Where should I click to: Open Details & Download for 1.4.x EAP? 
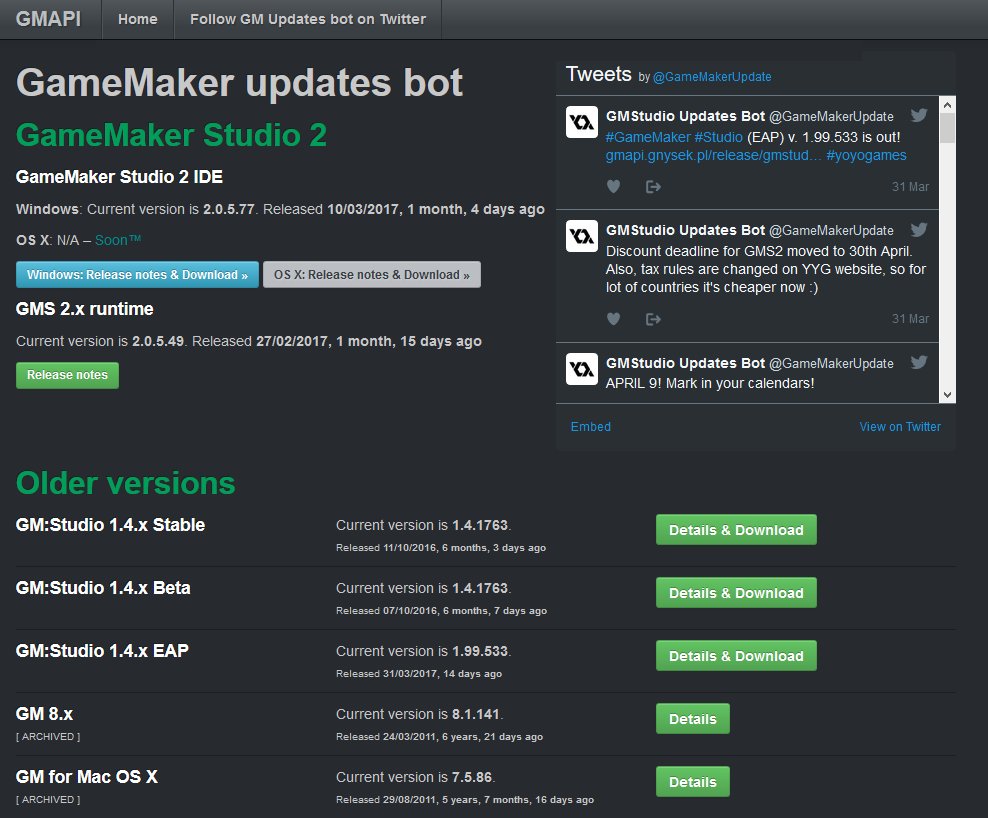[x=736, y=656]
